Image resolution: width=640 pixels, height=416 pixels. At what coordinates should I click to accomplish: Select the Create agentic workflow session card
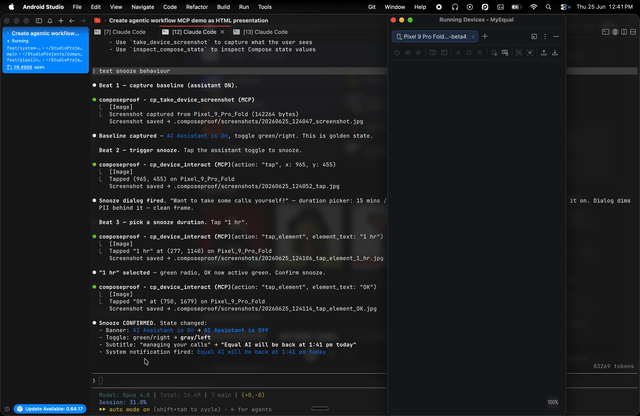tap(45, 50)
